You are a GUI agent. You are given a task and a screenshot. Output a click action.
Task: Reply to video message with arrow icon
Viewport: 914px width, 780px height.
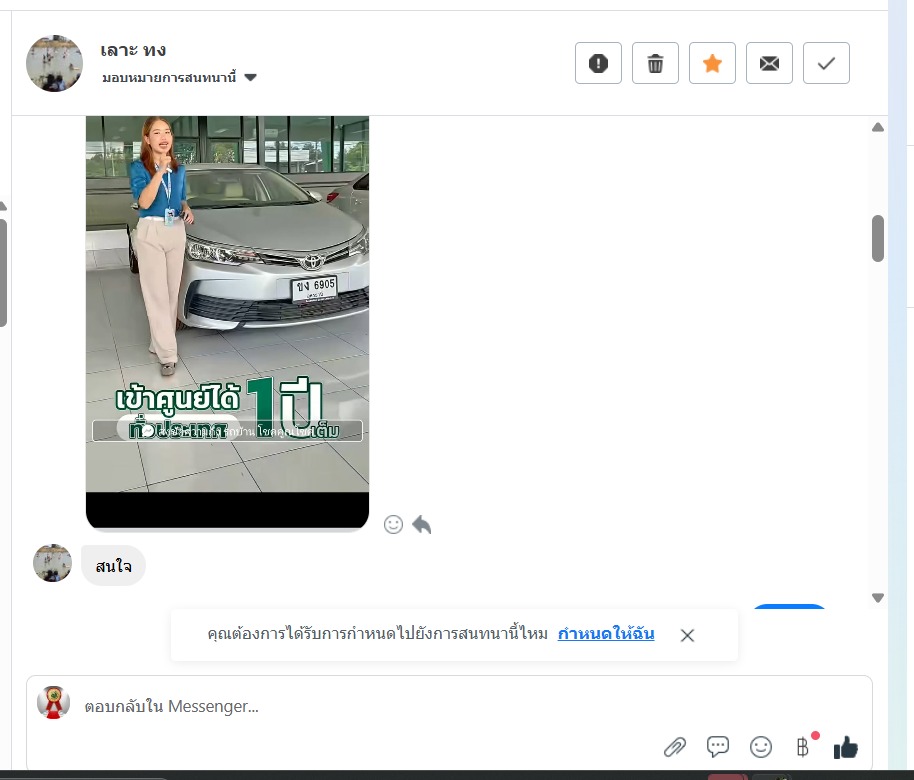pyautogui.click(x=422, y=524)
